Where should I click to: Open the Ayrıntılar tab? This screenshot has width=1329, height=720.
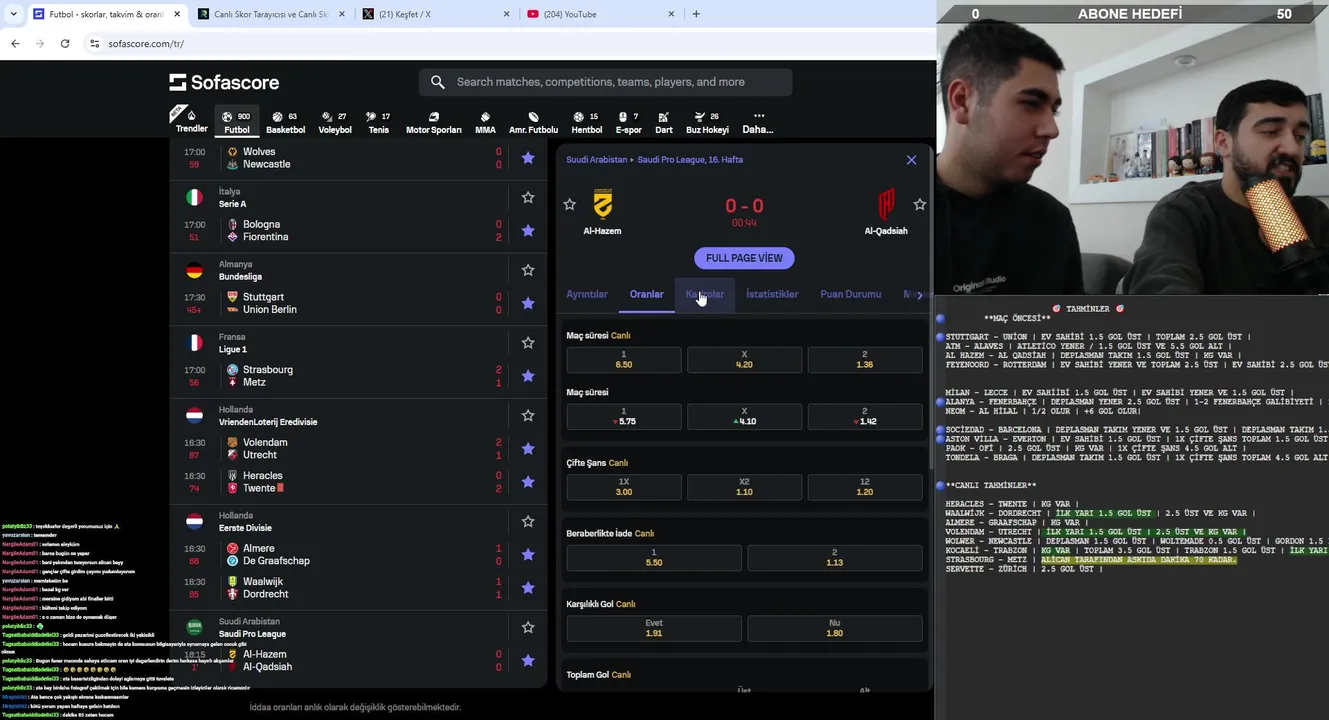tap(587, 294)
